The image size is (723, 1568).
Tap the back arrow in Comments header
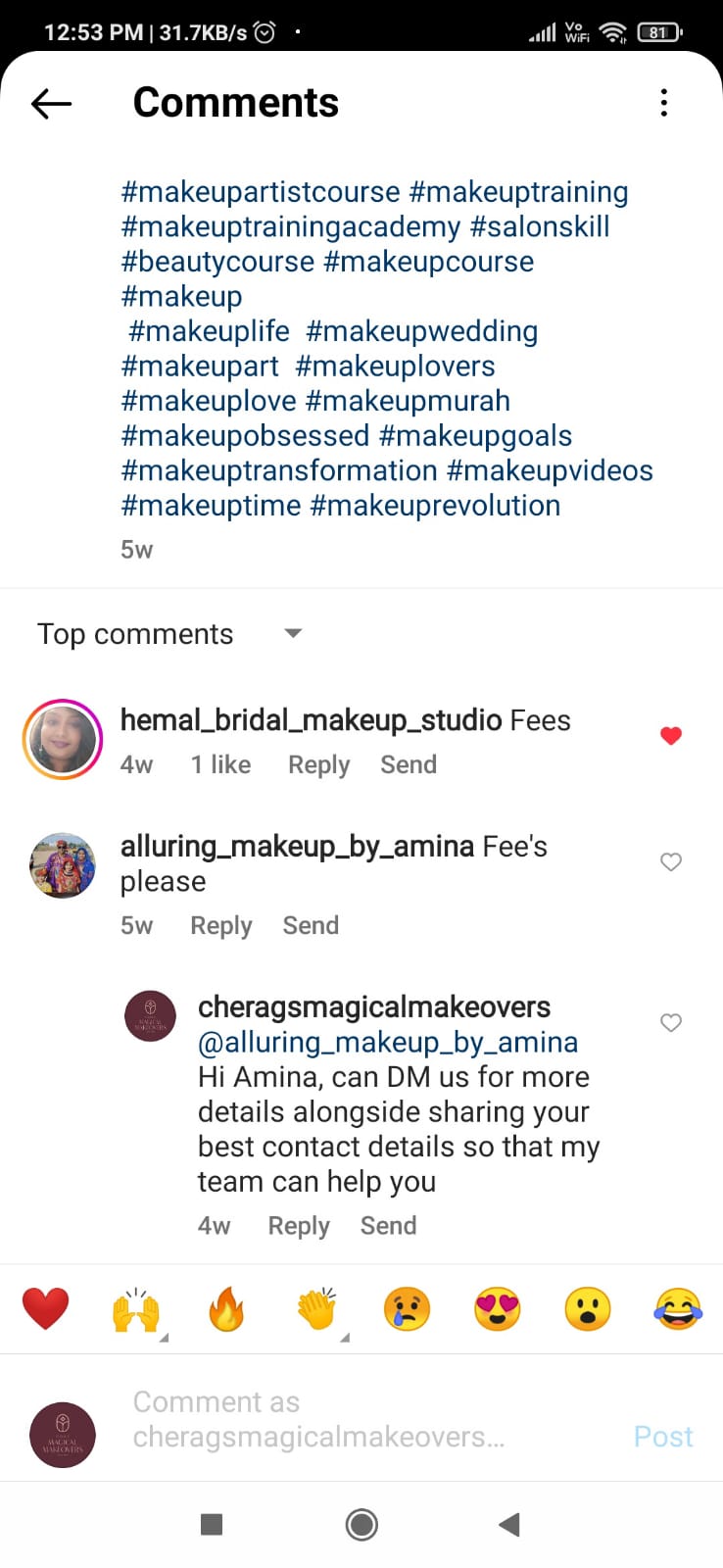[52, 103]
